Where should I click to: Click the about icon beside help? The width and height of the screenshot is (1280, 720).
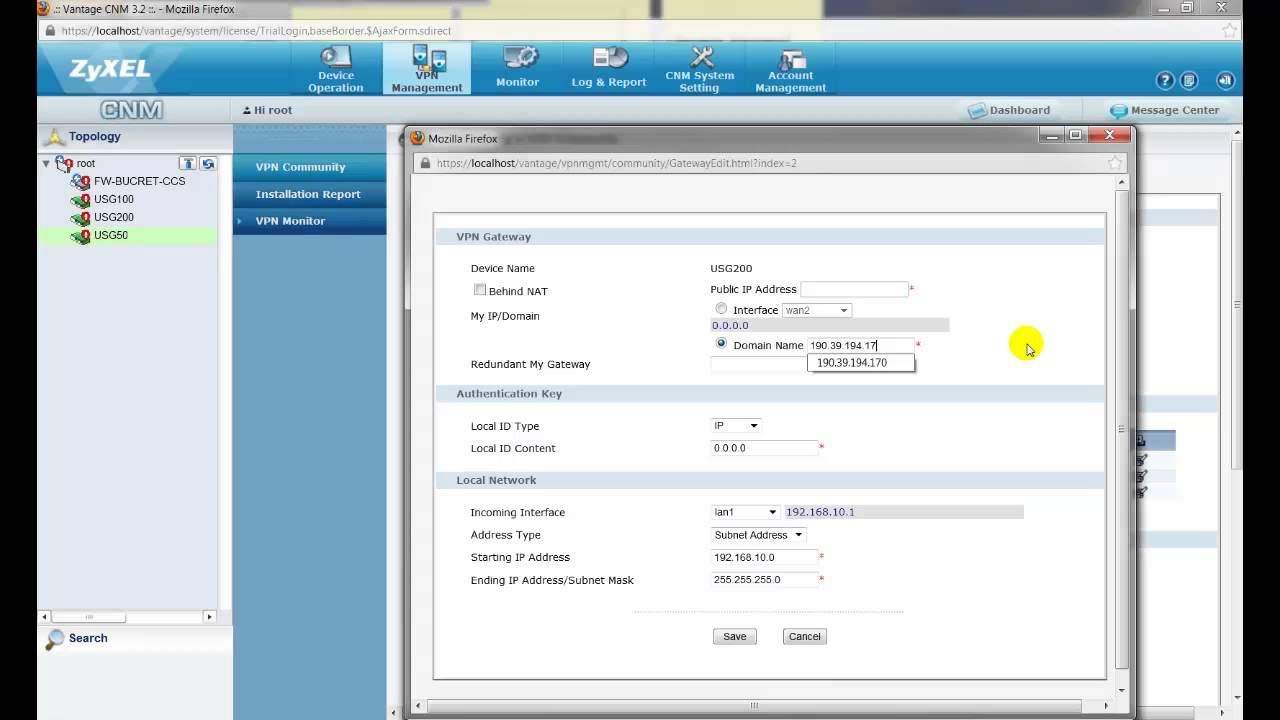[x=1189, y=81]
